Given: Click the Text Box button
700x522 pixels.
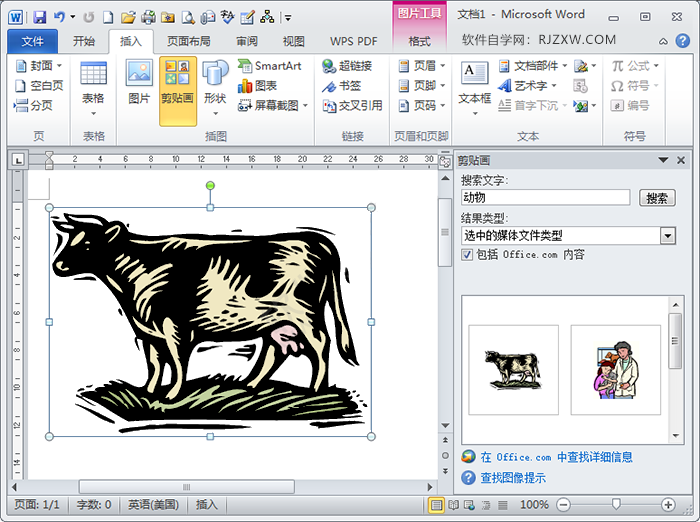Looking at the screenshot, I should coord(475,88).
